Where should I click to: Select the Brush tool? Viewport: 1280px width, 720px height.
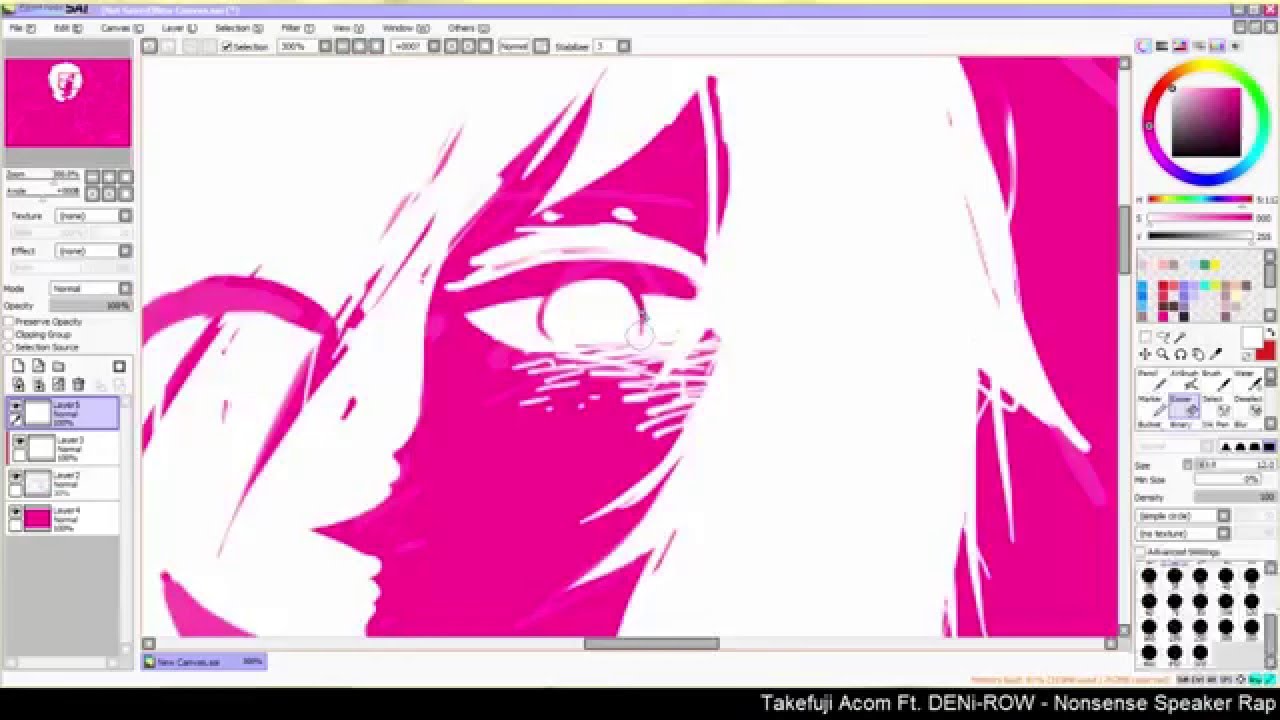1214,380
